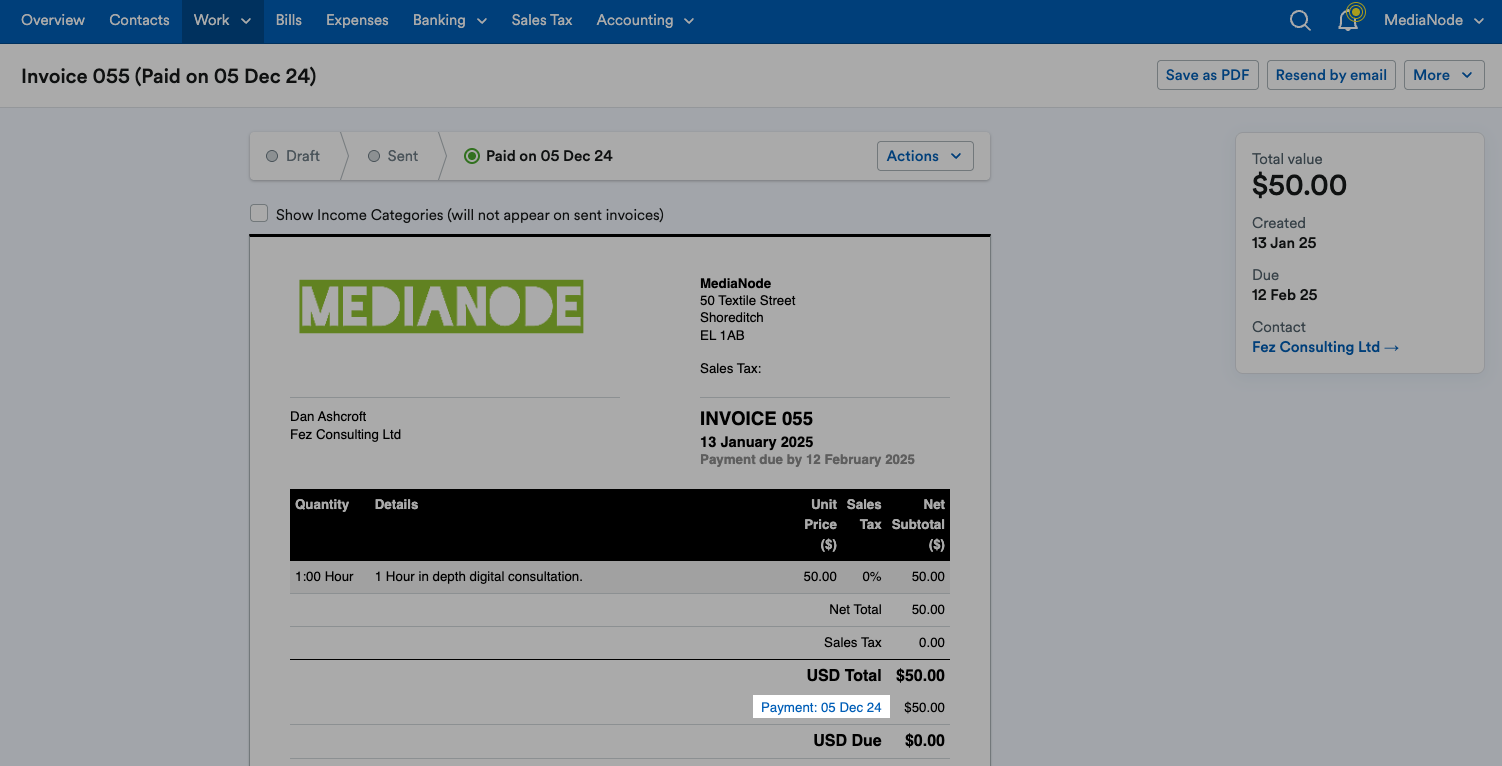Click the Invoice 055 page title
Screen dimensions: 1502x766
[169, 76]
